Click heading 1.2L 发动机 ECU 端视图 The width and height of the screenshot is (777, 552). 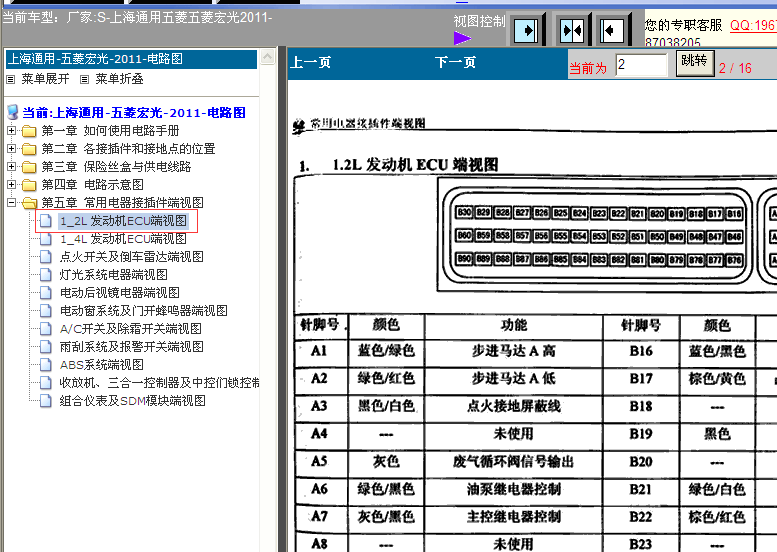click(x=415, y=165)
